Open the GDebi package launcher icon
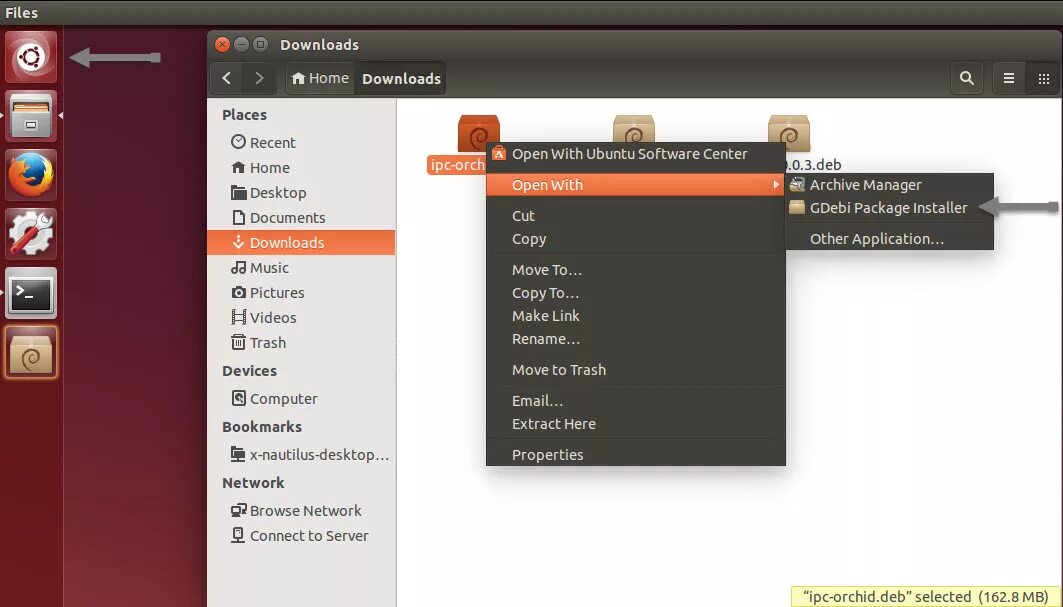The image size is (1063, 607). [31, 352]
